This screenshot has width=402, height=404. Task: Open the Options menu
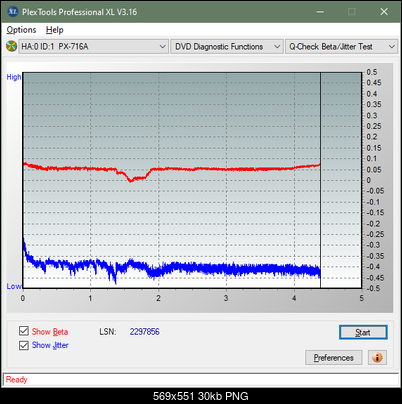pyautogui.click(x=21, y=30)
